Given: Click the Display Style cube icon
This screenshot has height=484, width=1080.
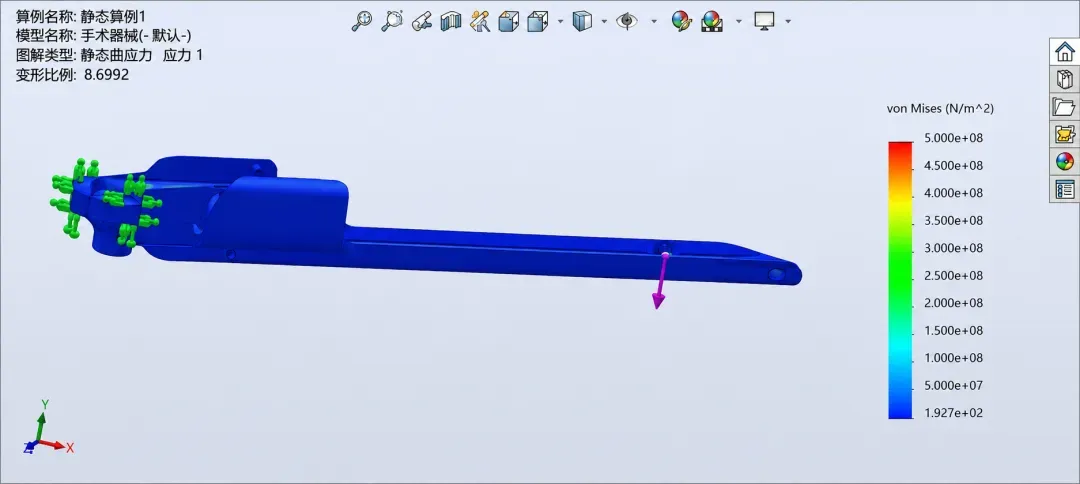Looking at the screenshot, I should [x=582, y=21].
